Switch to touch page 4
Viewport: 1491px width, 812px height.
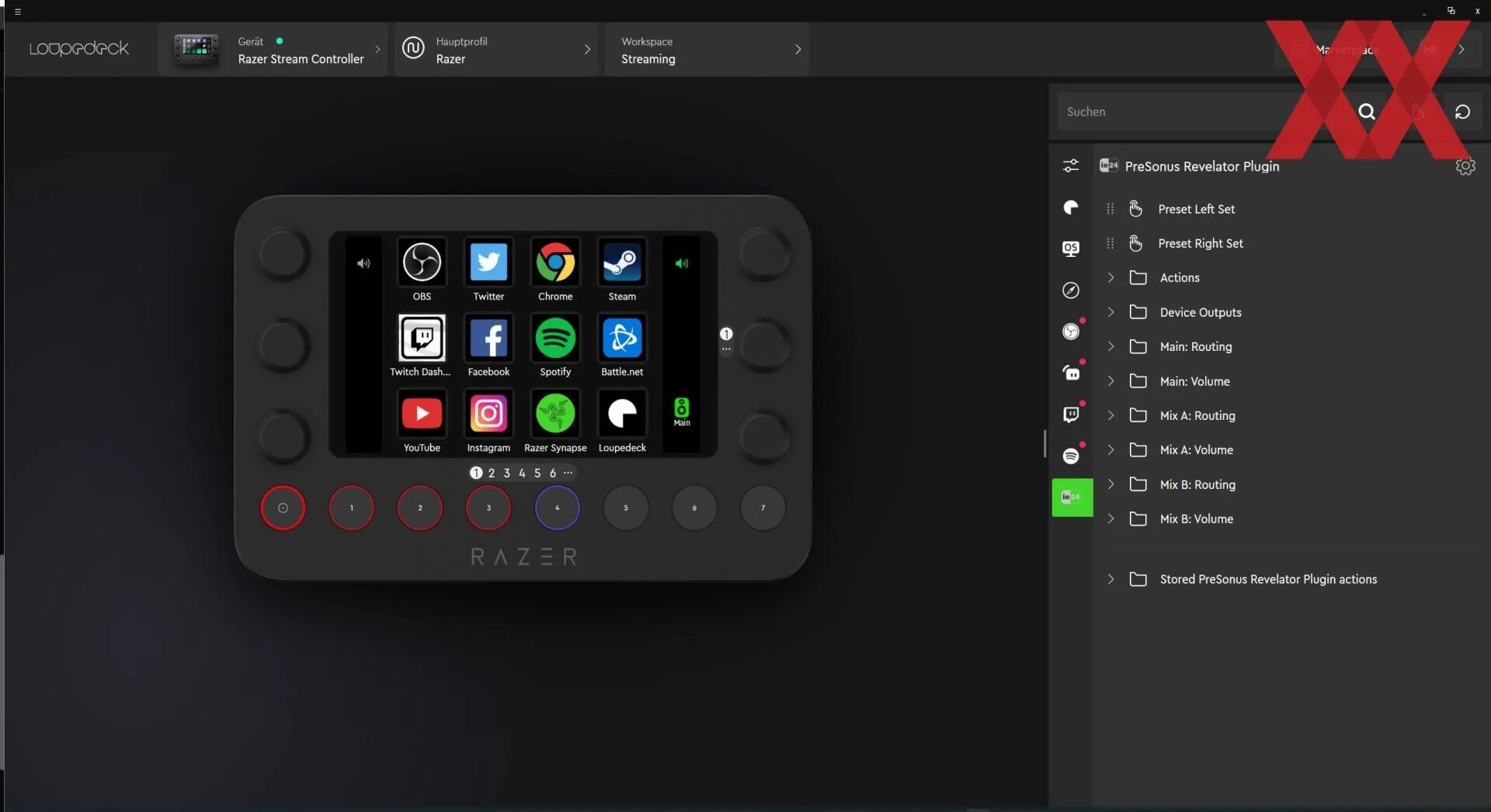coord(522,473)
